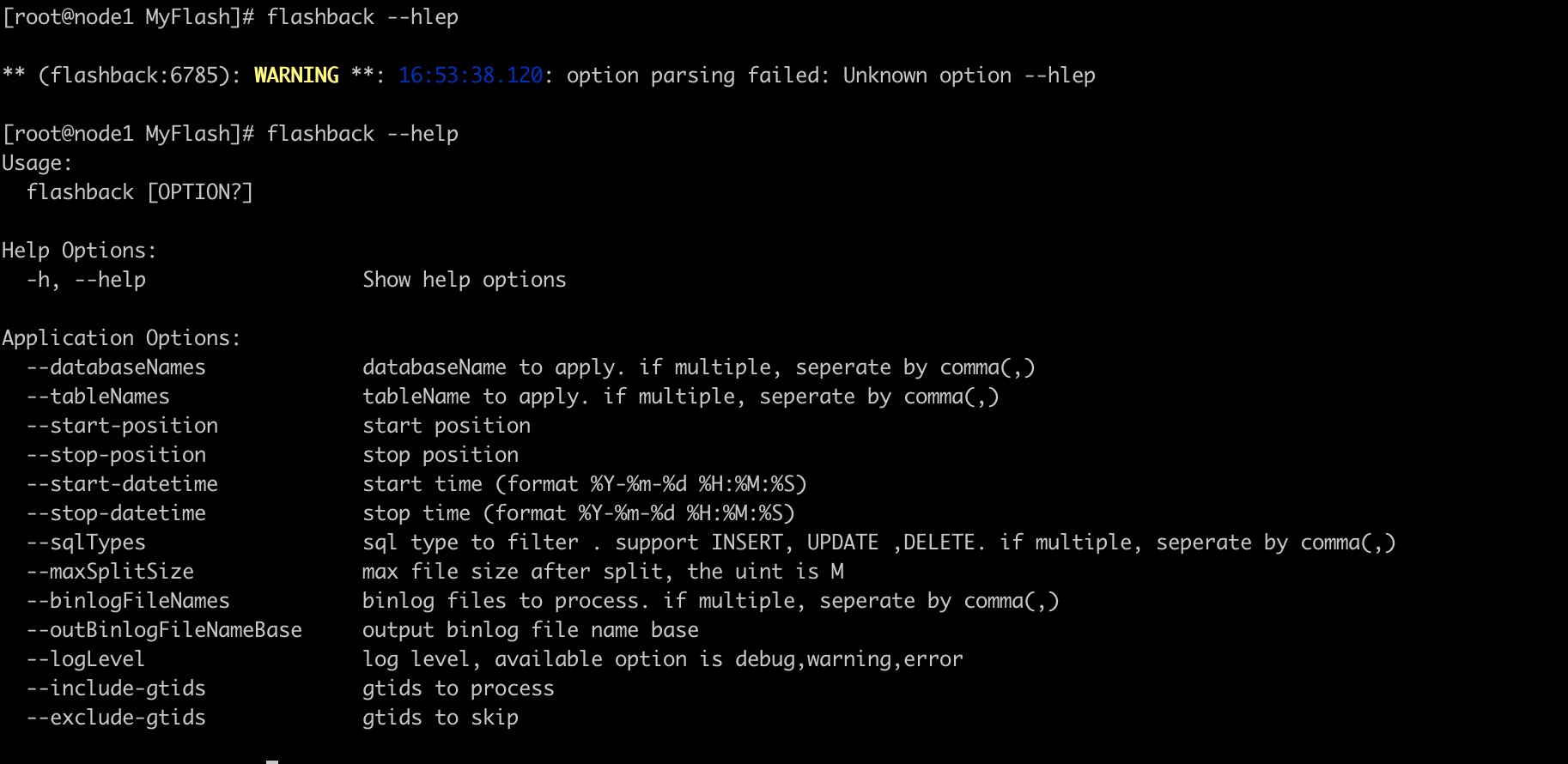
Task: Click the --databaseNames option
Action: (x=116, y=367)
